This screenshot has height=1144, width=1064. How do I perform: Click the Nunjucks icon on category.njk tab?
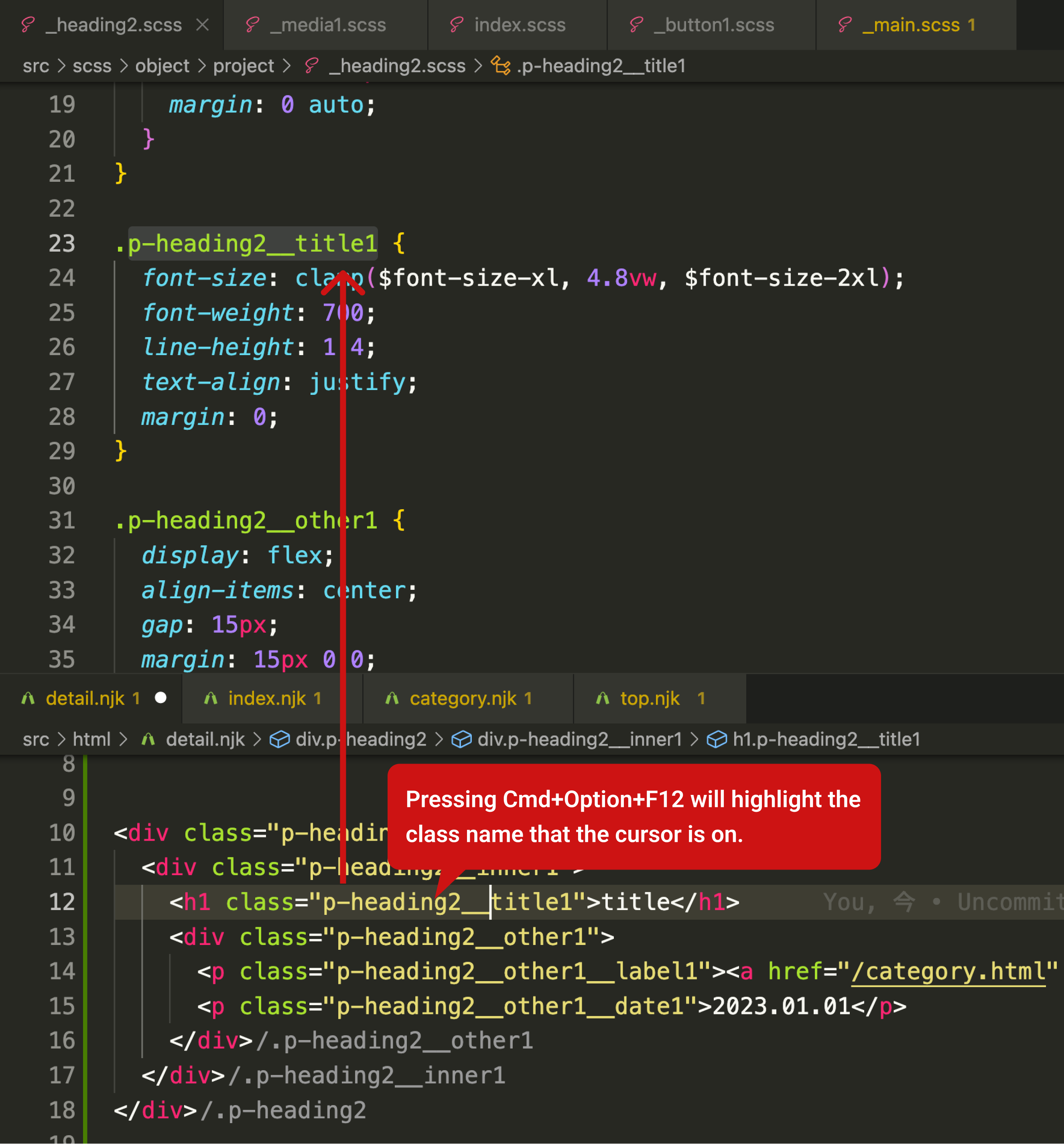[x=392, y=698]
